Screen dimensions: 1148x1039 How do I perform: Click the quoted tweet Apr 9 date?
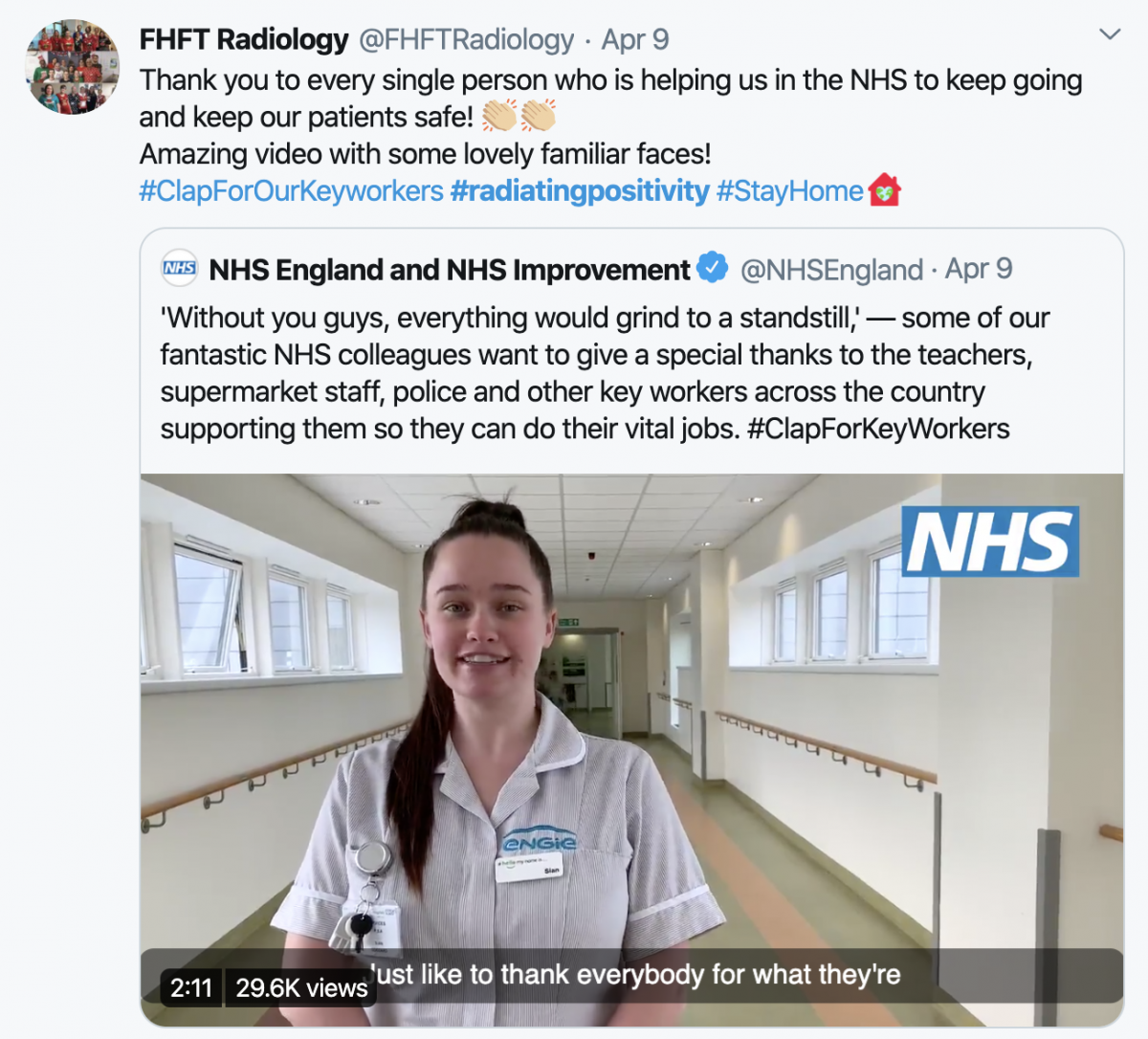pos(979,269)
